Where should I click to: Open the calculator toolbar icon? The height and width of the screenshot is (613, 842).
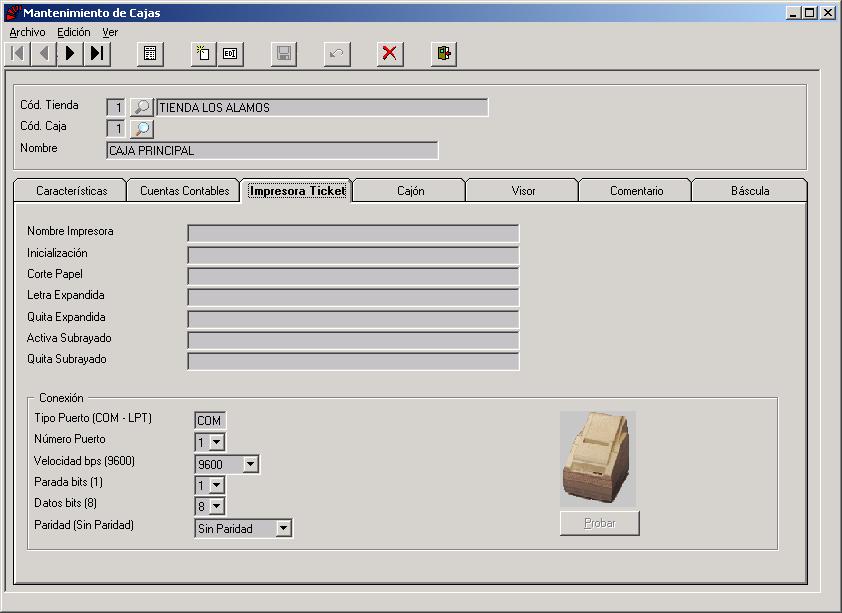coord(150,54)
